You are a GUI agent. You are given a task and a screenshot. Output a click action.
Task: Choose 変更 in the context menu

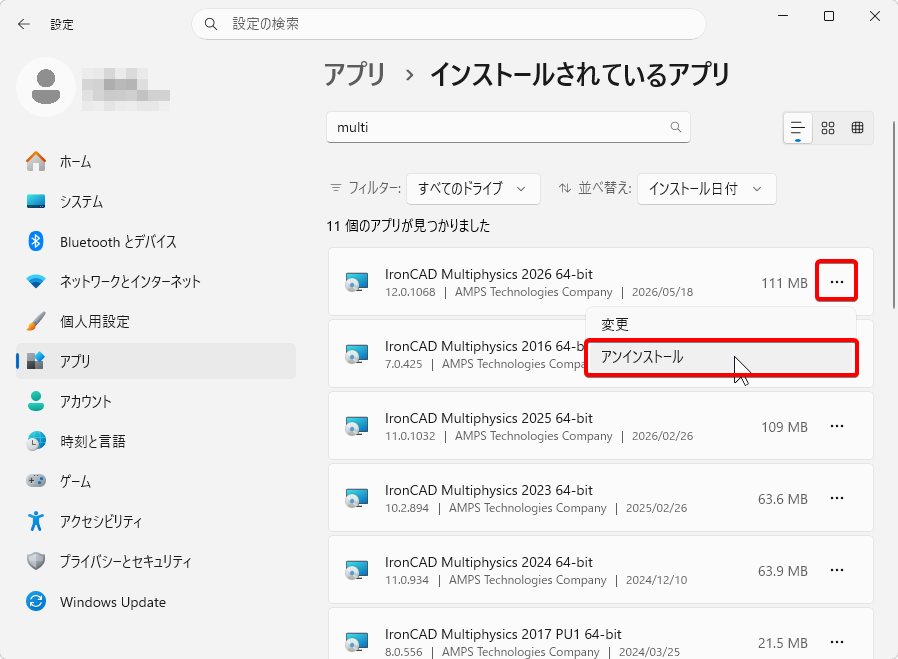click(x=720, y=325)
